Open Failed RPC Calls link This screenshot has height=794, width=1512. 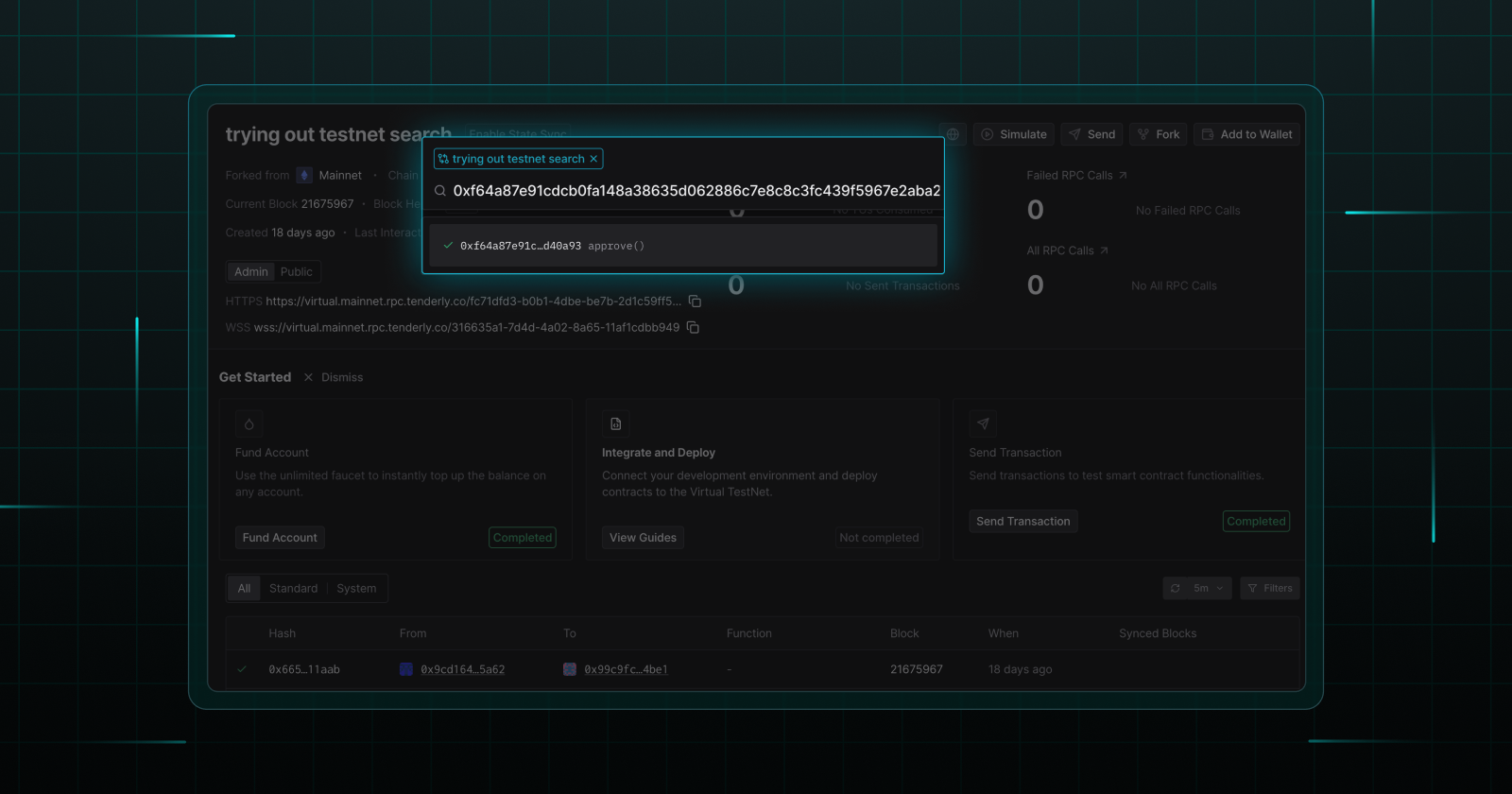pyautogui.click(x=1076, y=175)
